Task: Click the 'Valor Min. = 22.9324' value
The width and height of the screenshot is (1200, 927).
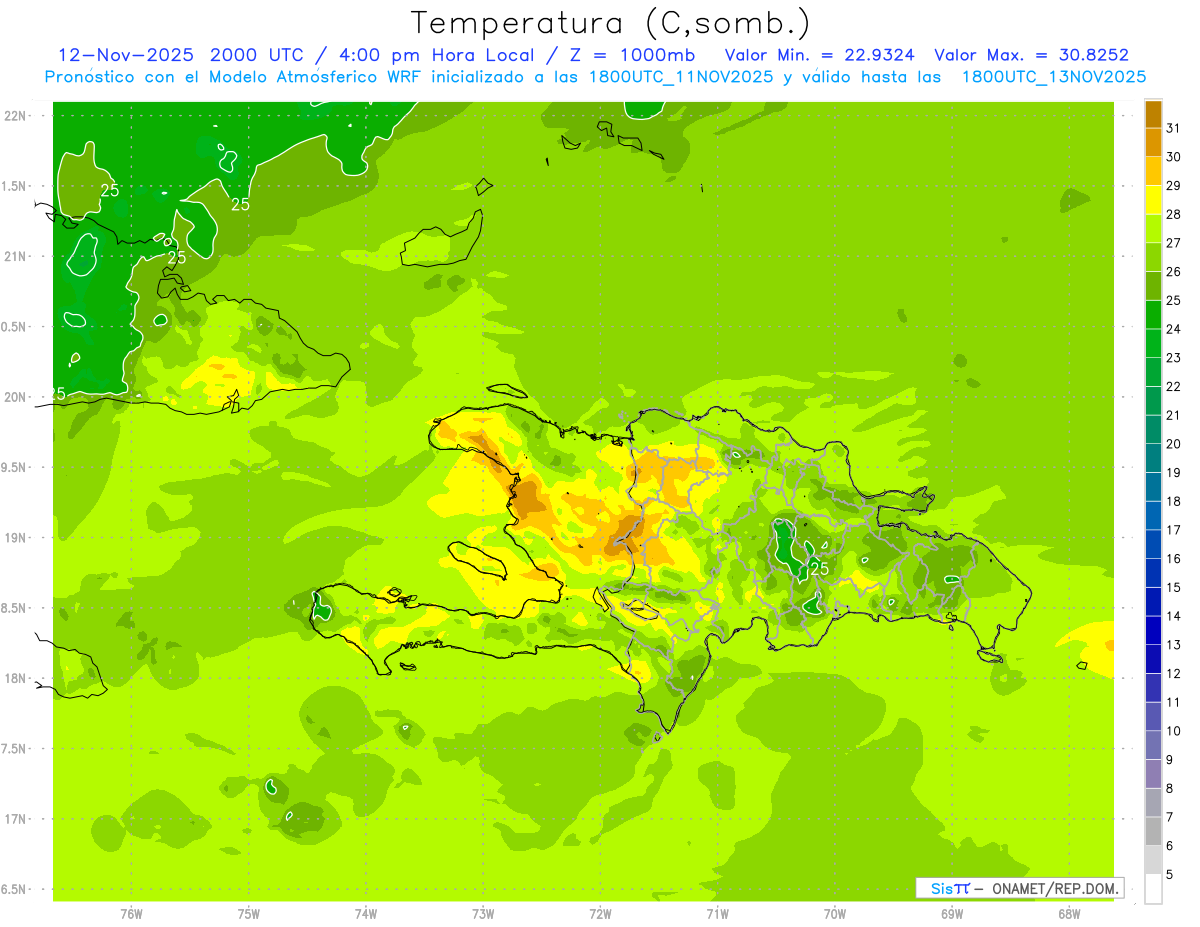Action: point(821,55)
